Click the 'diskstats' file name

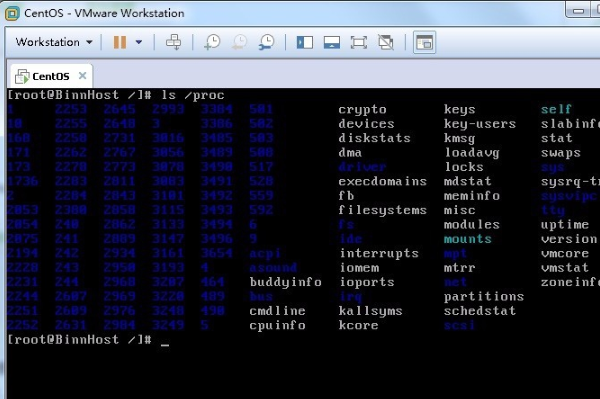[x=374, y=138]
